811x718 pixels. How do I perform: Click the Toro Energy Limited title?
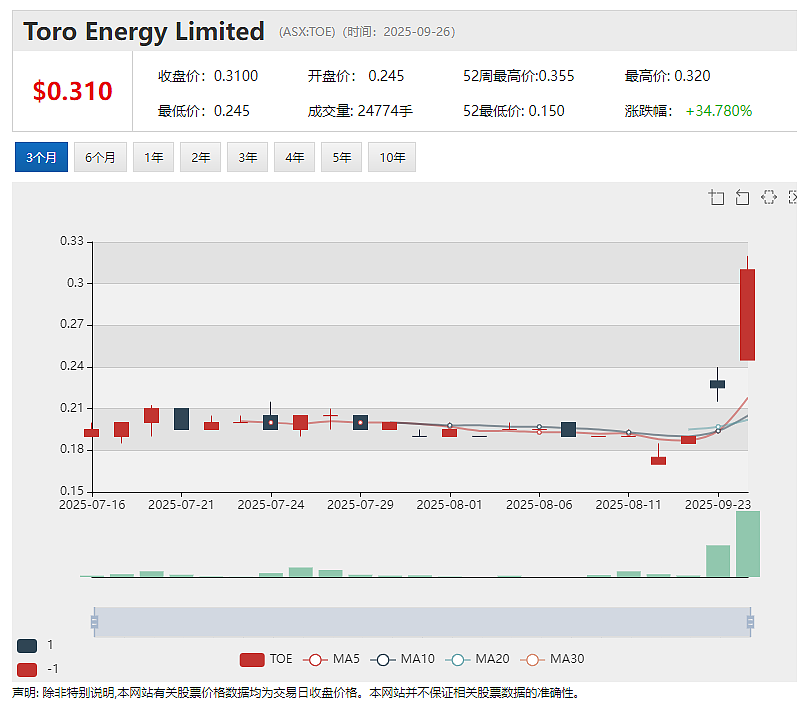pyautogui.click(x=144, y=32)
